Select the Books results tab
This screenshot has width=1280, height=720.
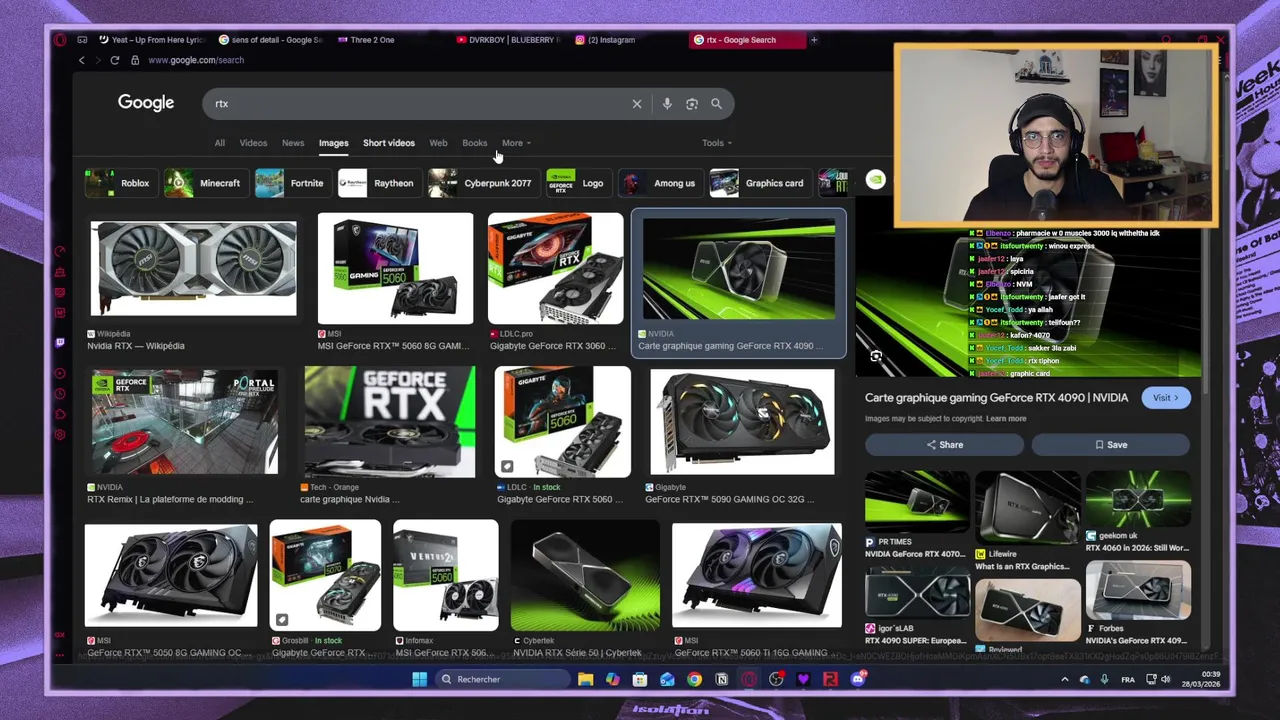point(475,143)
